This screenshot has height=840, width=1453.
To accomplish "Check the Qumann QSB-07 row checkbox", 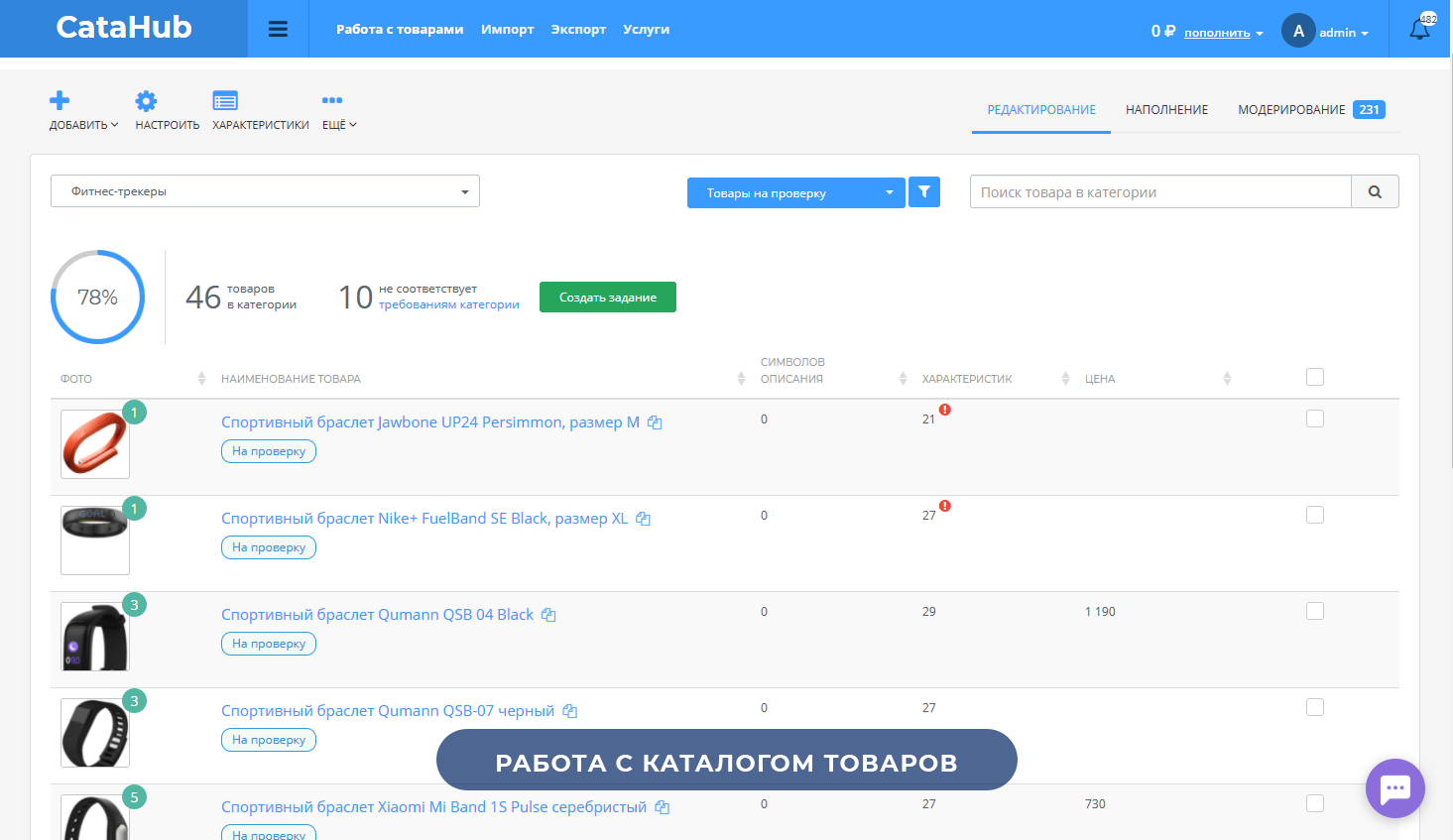I will pos(1315,707).
